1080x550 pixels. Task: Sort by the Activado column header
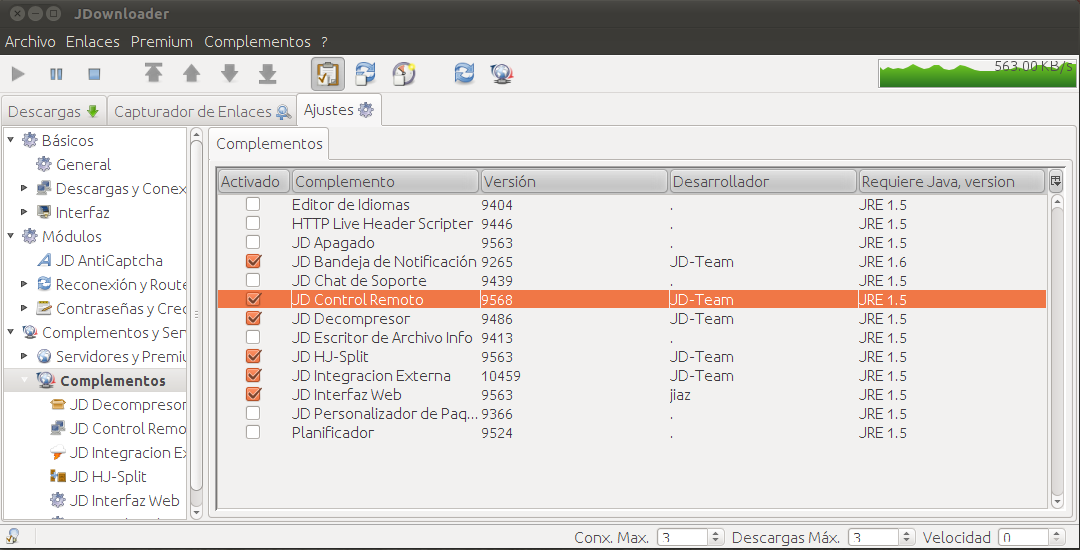coord(254,182)
